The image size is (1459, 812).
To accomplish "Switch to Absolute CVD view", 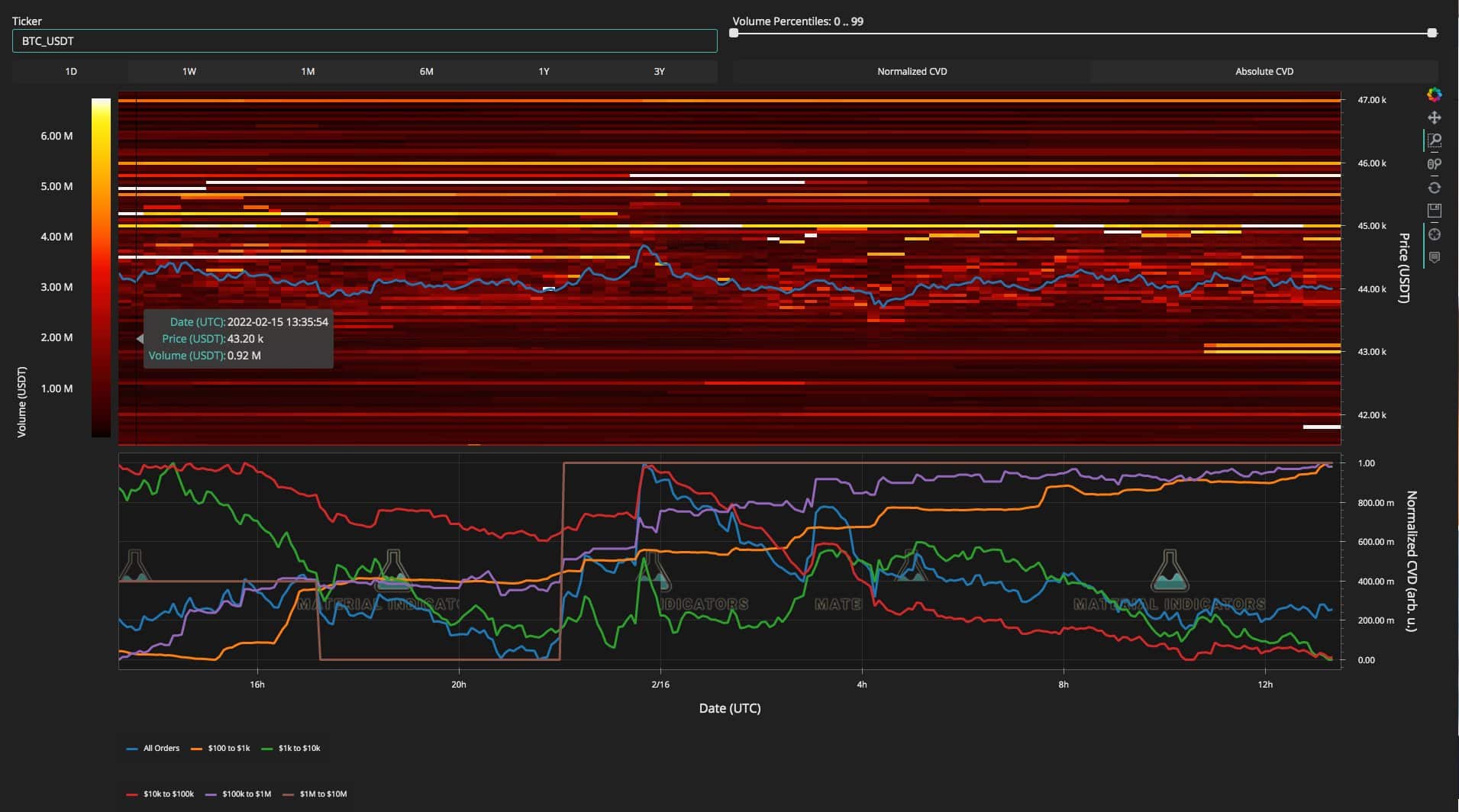I will pos(1264,71).
